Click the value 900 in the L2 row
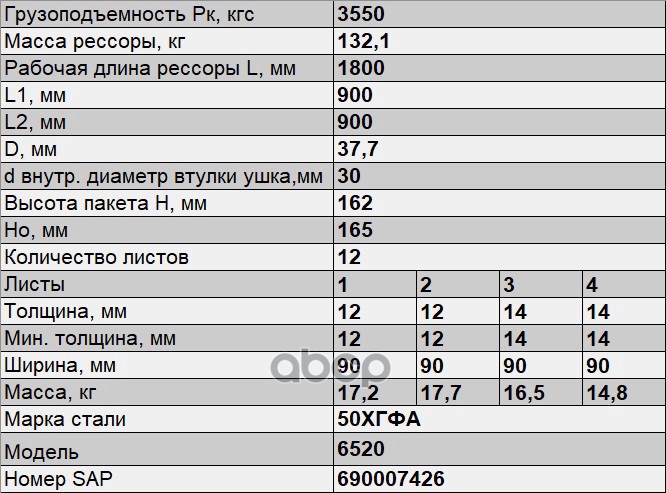The height and width of the screenshot is (493, 666). pyautogui.click(x=355, y=122)
